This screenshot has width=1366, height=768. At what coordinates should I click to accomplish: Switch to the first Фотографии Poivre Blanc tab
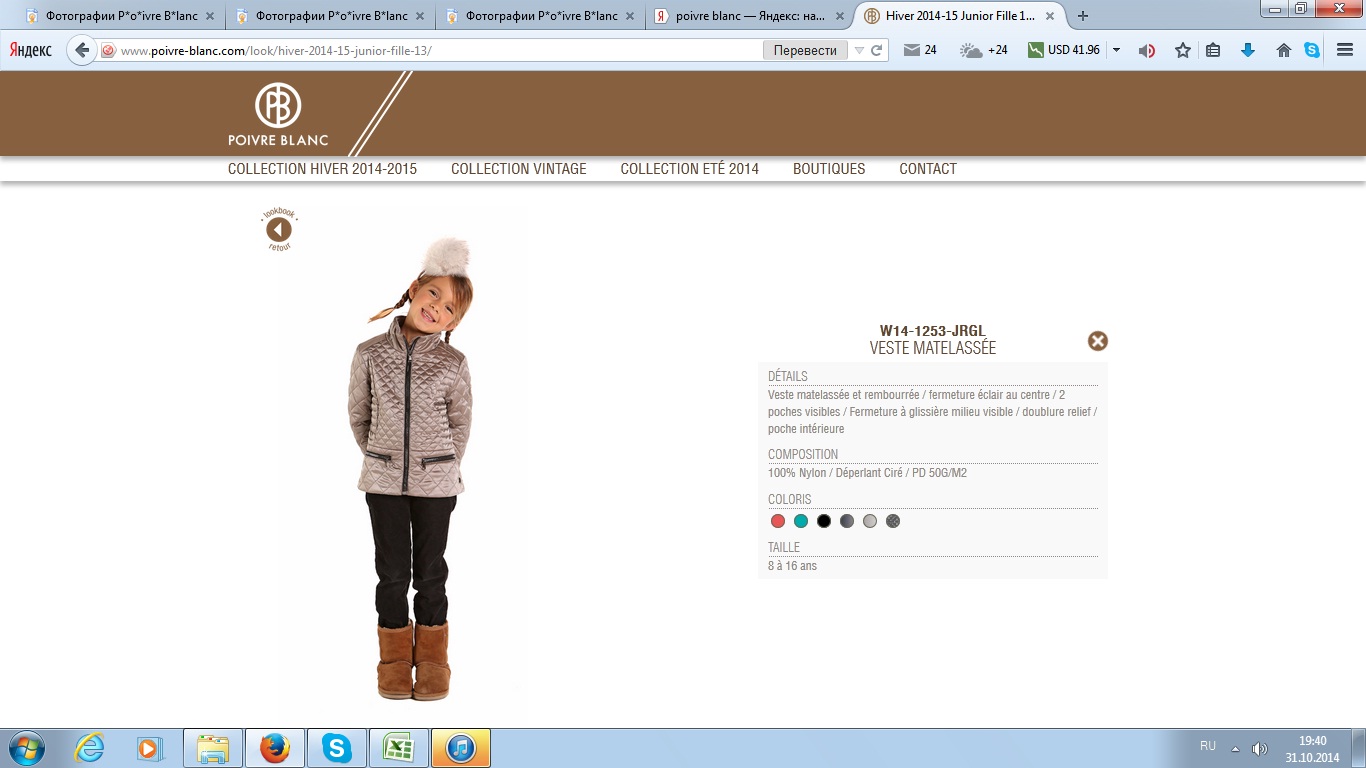point(120,16)
